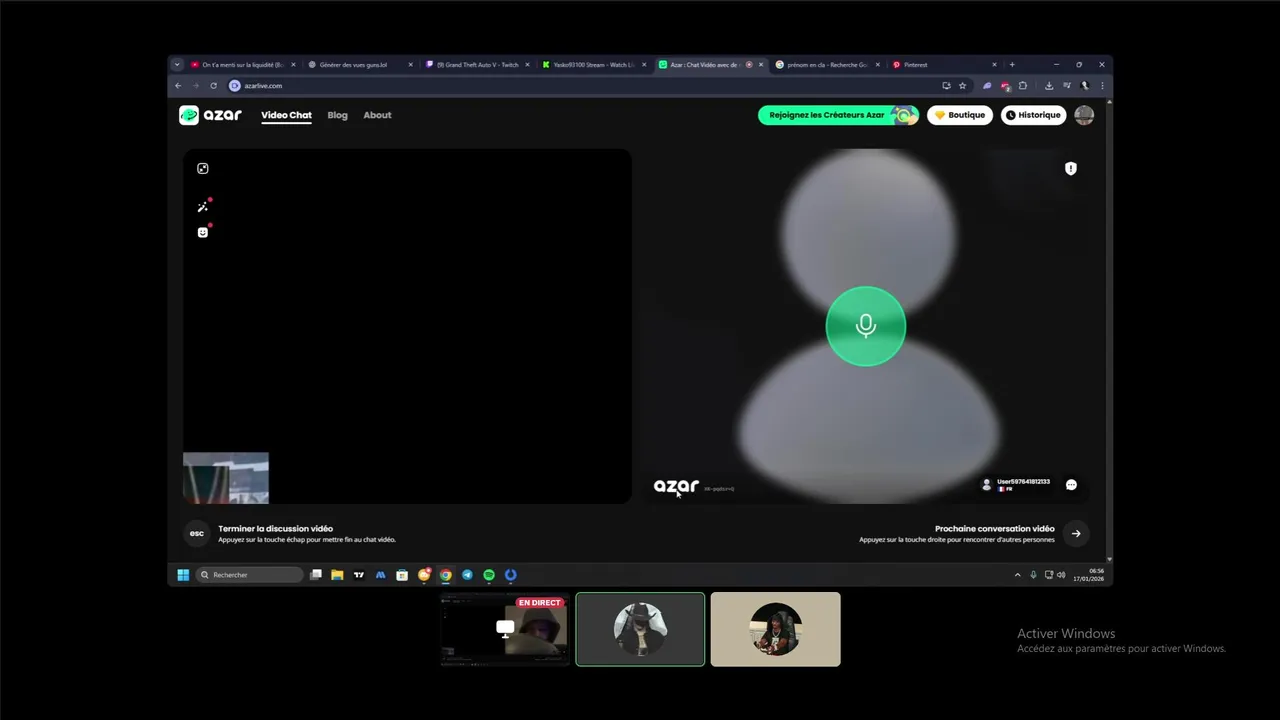1280x720 pixels.
Task: Expand the tab search dropdown arrow
Action: pyautogui.click(x=177, y=65)
